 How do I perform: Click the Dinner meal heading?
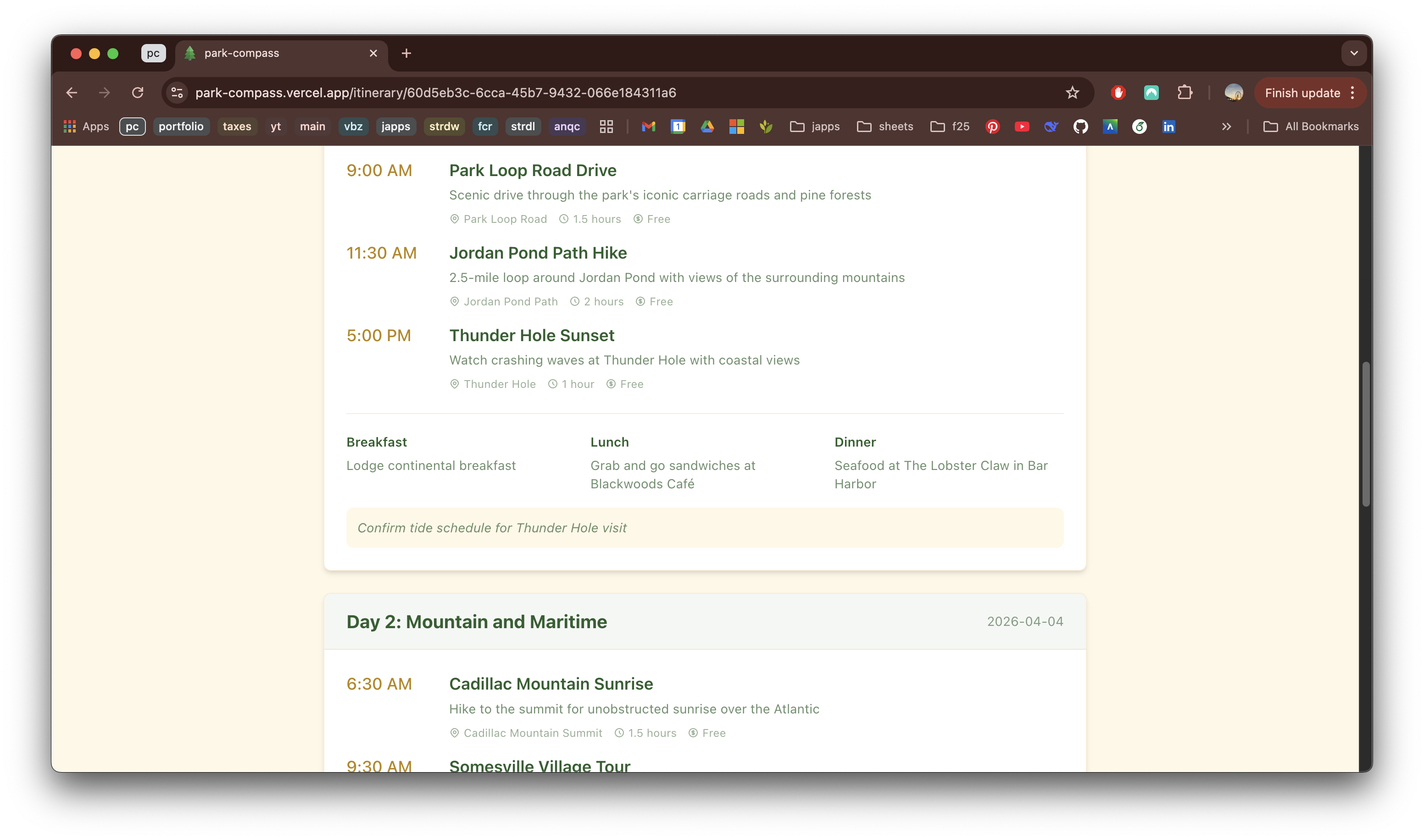coord(855,442)
